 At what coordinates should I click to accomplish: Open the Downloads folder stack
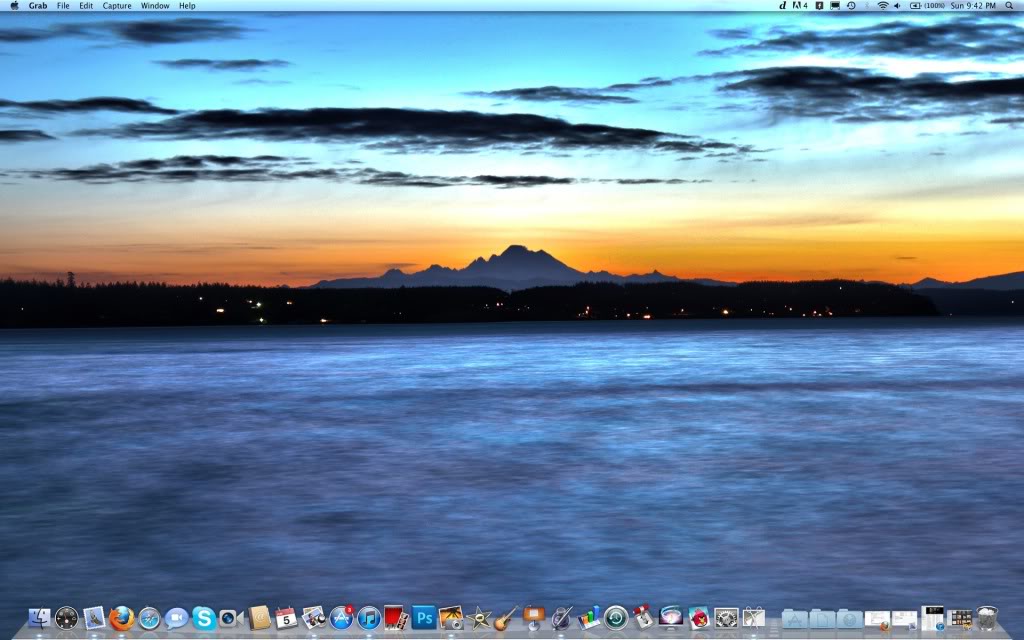click(850, 618)
